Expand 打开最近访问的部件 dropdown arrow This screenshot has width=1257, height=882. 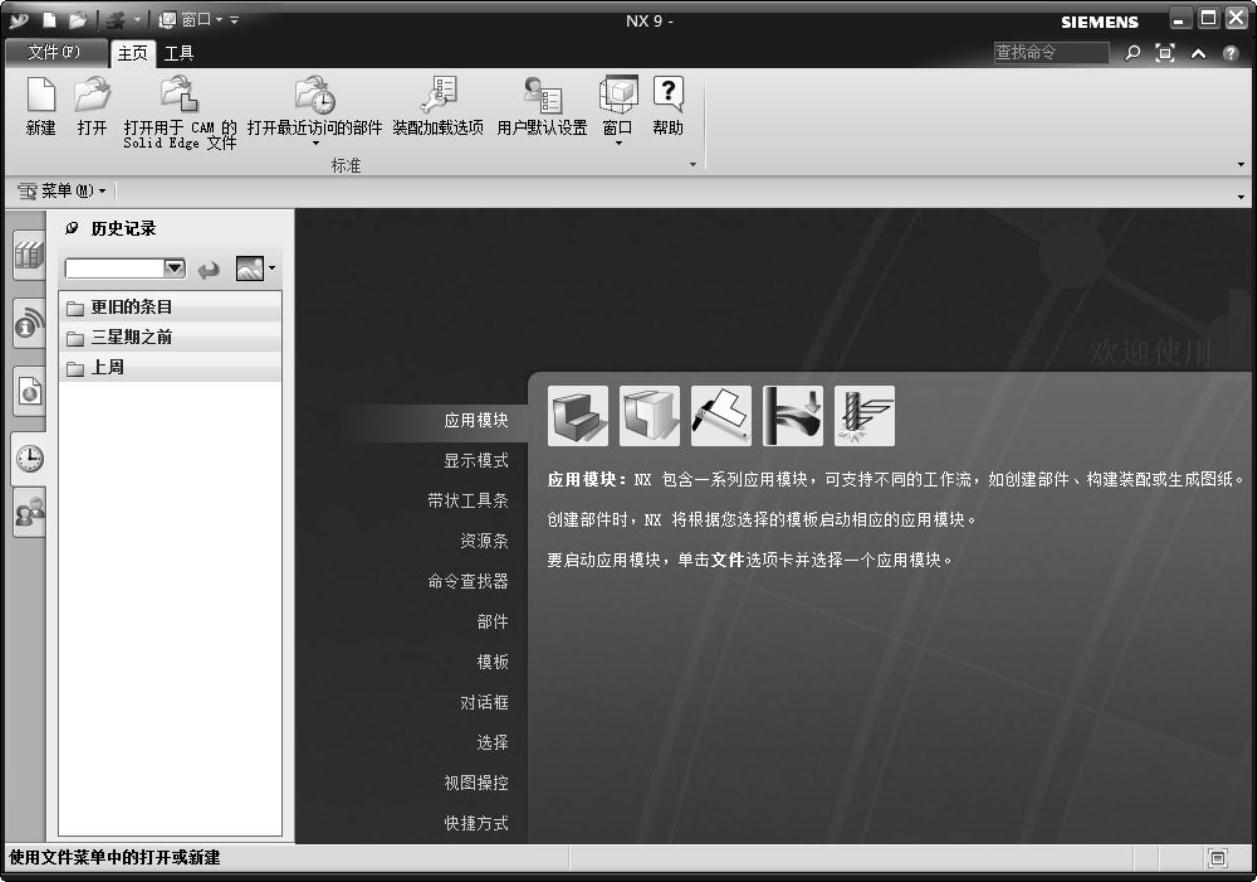(315, 143)
